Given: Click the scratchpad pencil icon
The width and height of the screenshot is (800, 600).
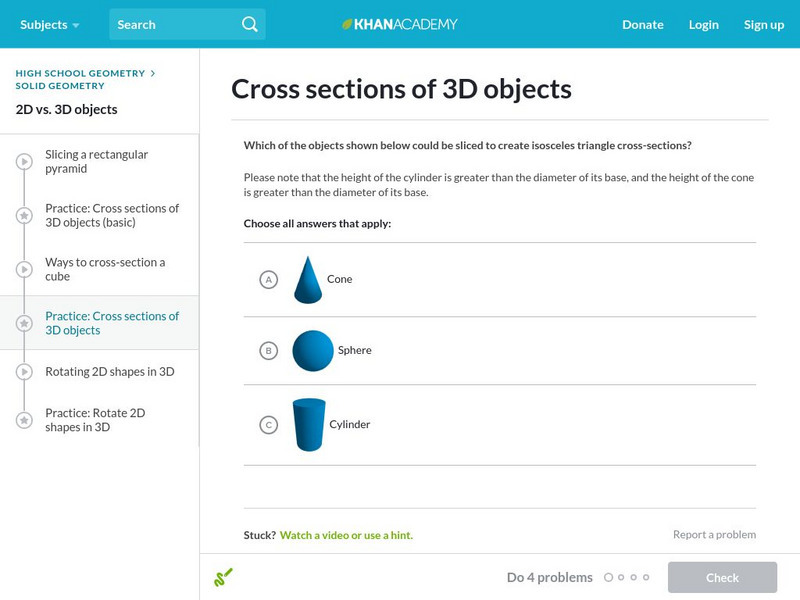Looking at the screenshot, I should (x=223, y=577).
